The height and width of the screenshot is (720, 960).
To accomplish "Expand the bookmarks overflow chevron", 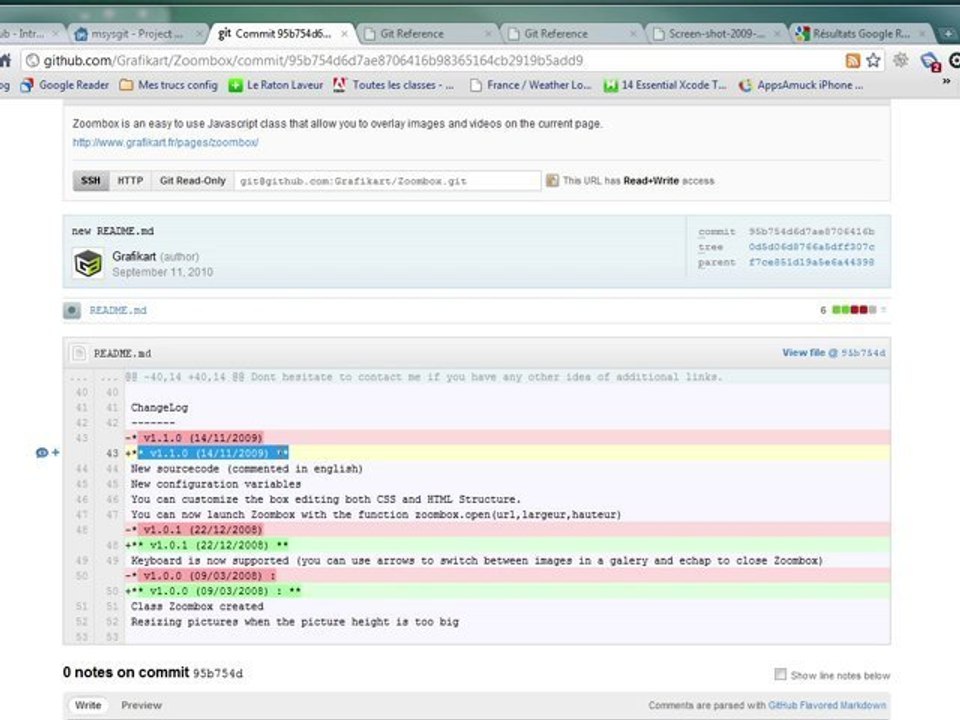I will (x=947, y=81).
